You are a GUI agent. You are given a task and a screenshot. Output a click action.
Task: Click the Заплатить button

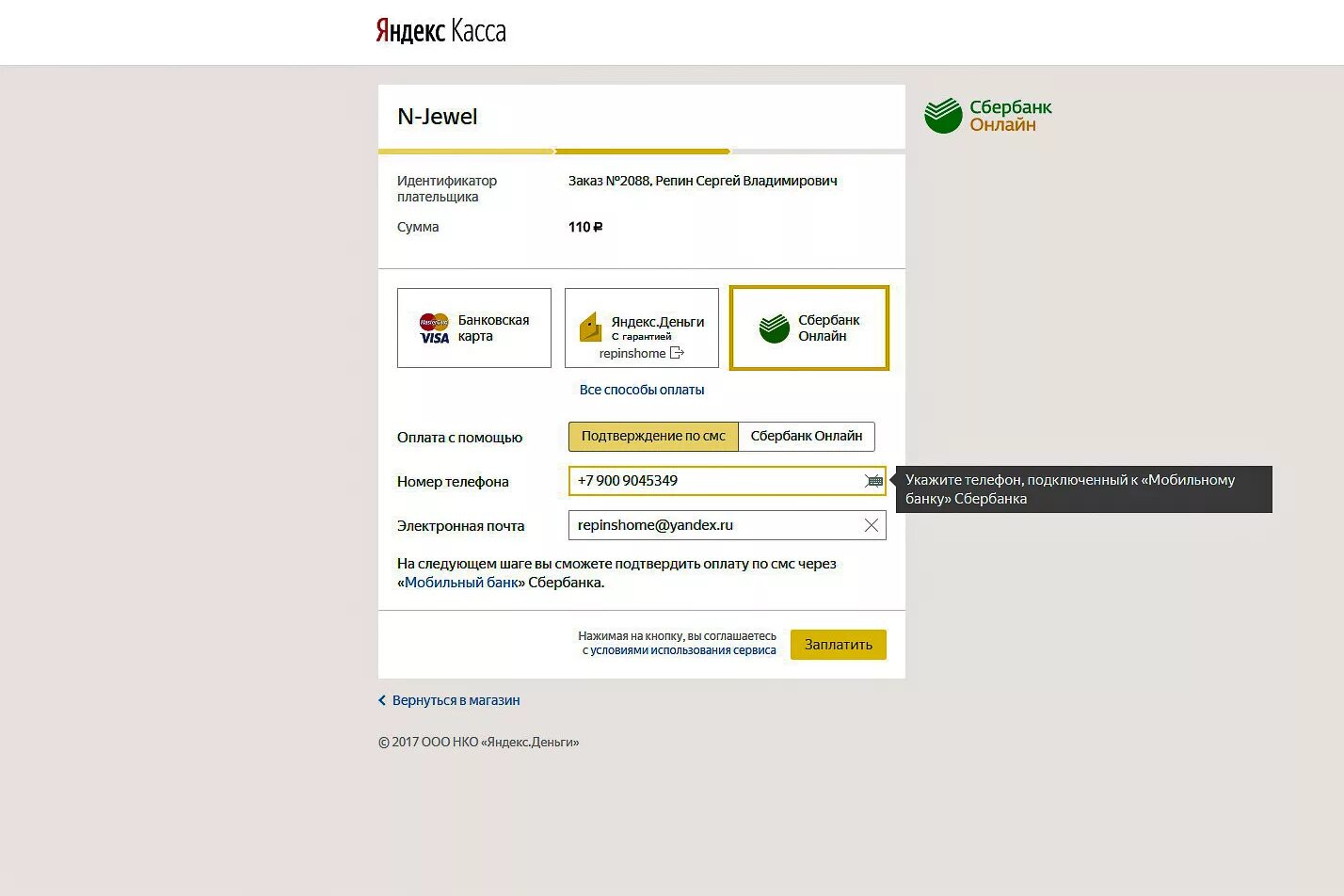[x=839, y=645]
